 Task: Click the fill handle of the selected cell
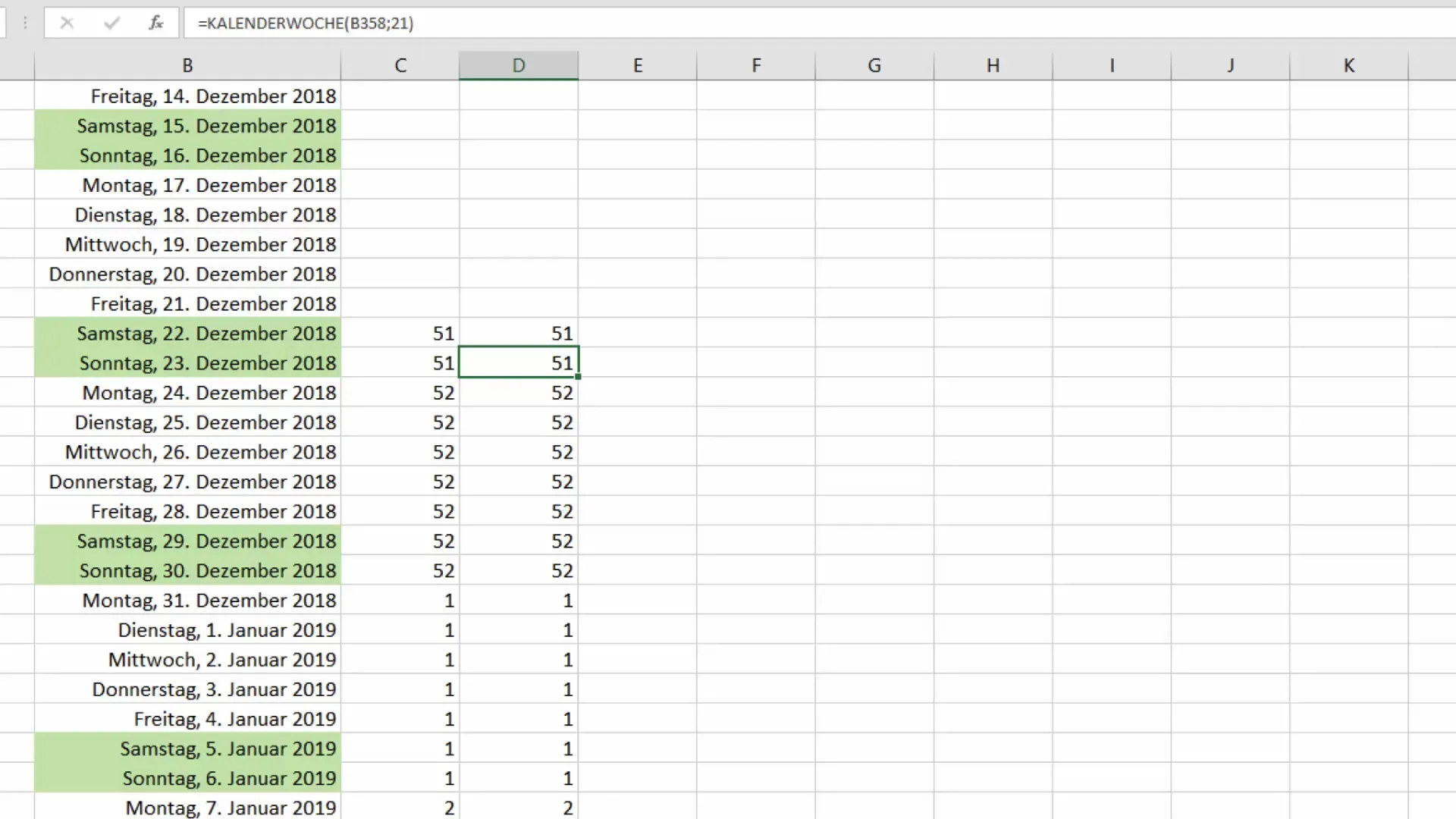tap(578, 376)
